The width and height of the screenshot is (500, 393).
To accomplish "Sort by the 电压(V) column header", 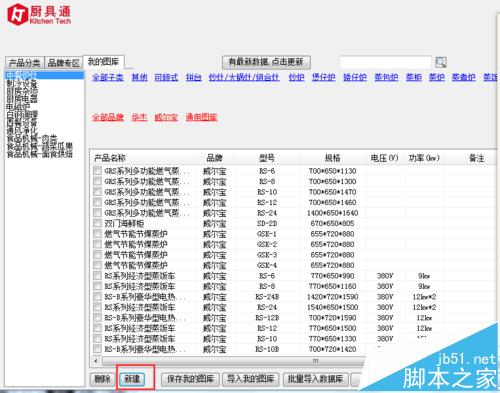I will [384, 158].
